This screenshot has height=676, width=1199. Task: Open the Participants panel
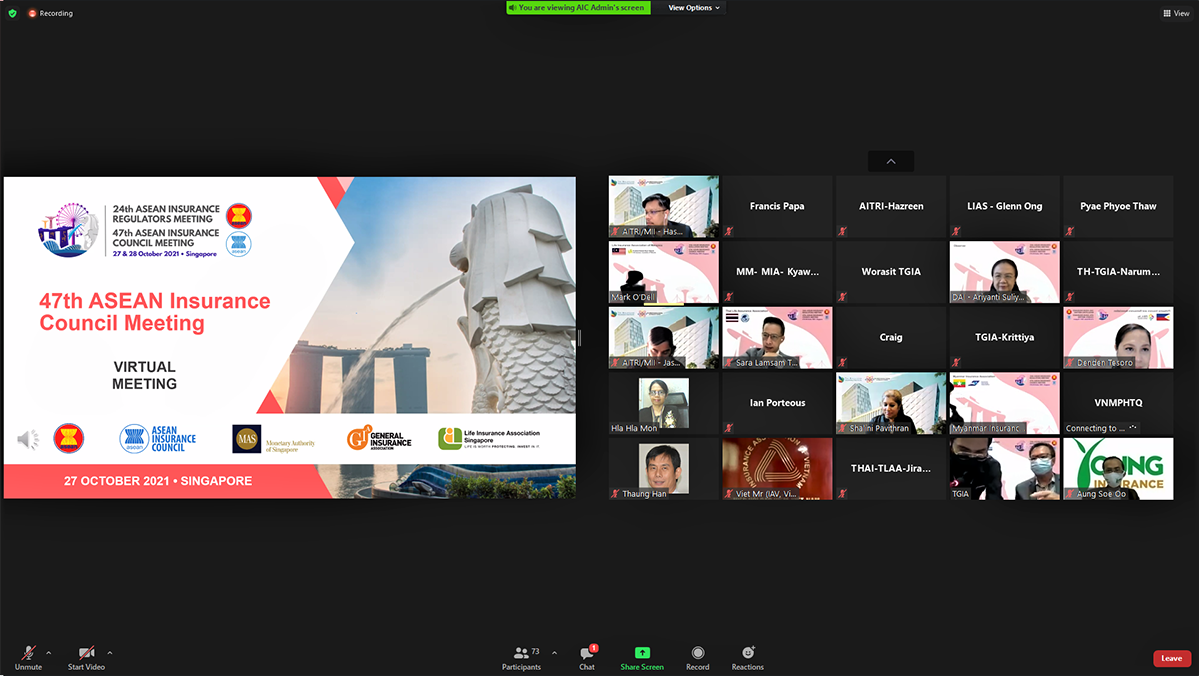click(x=522, y=658)
